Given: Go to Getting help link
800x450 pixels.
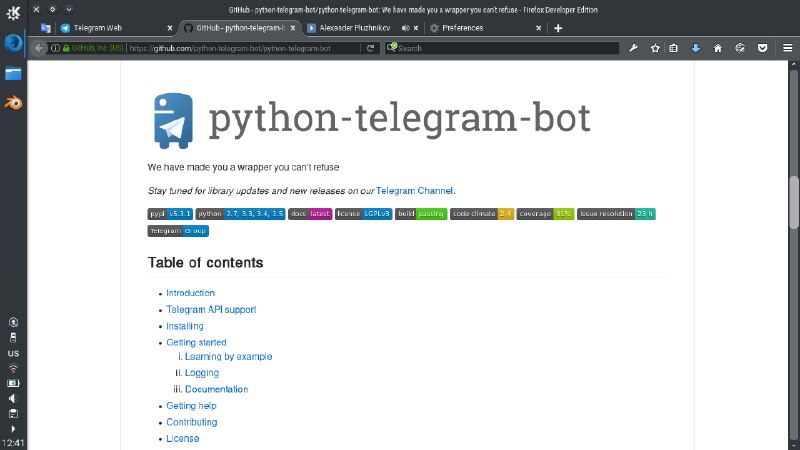Looking at the screenshot, I should click(191, 406).
